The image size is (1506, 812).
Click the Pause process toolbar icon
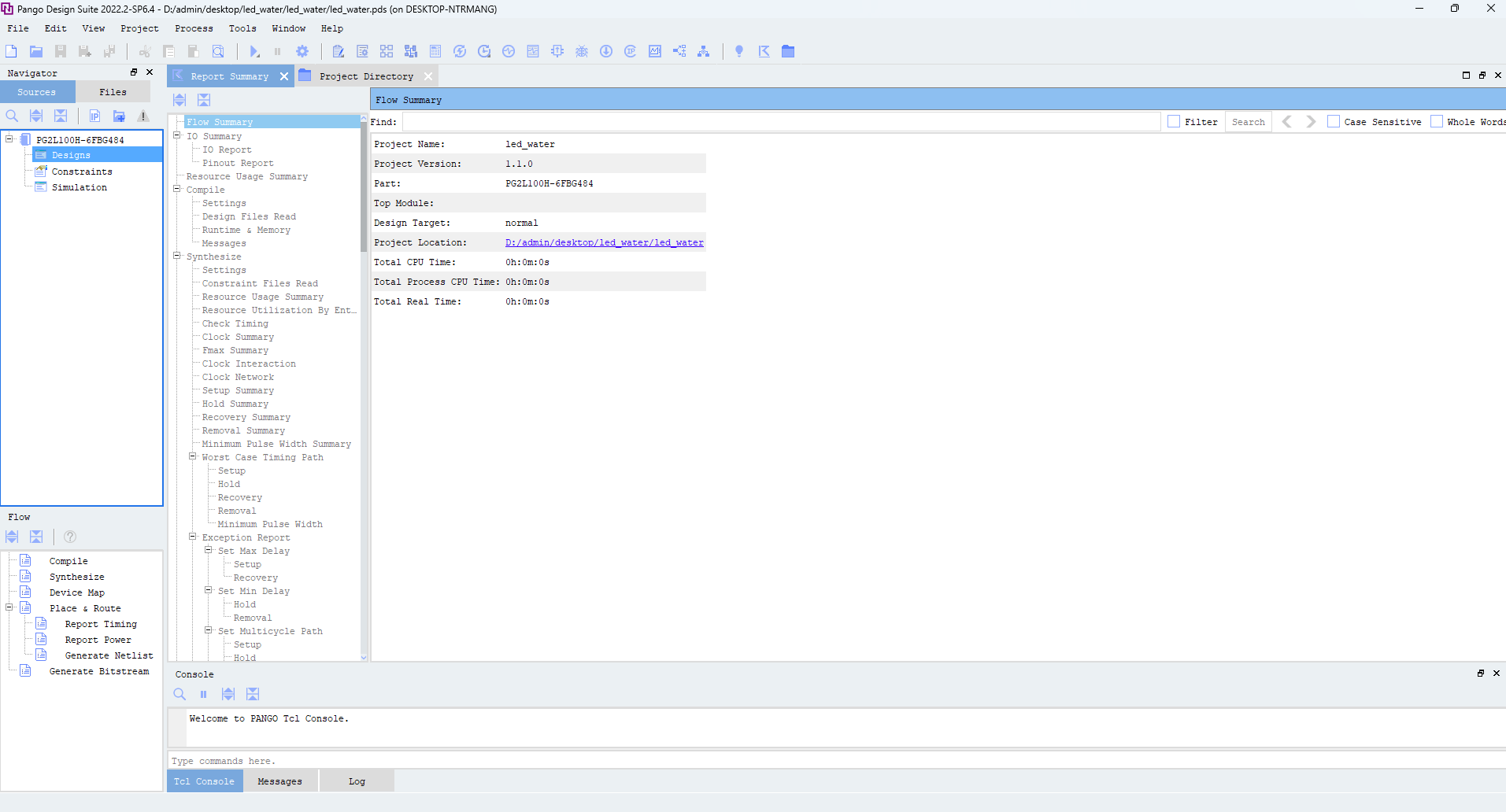[x=277, y=51]
